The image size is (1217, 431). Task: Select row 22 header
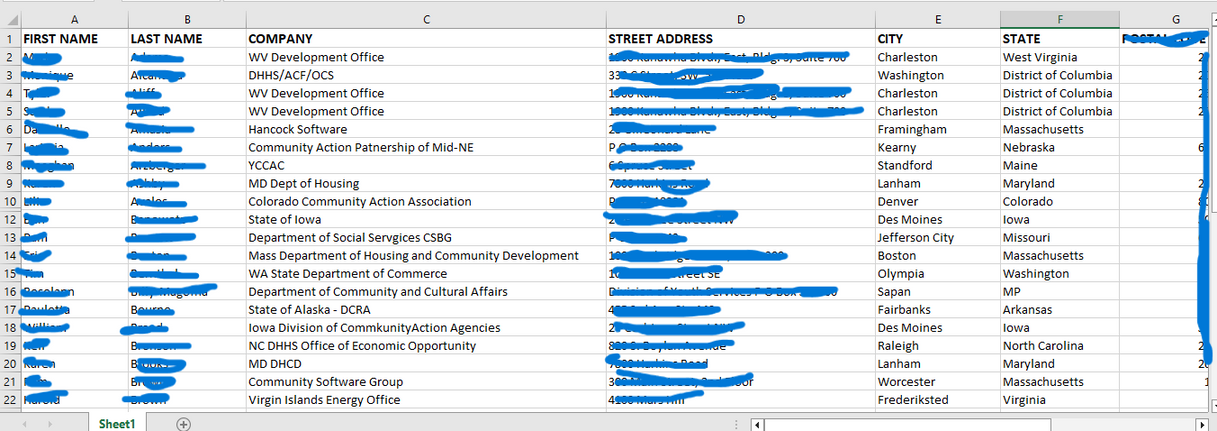click(x=10, y=399)
